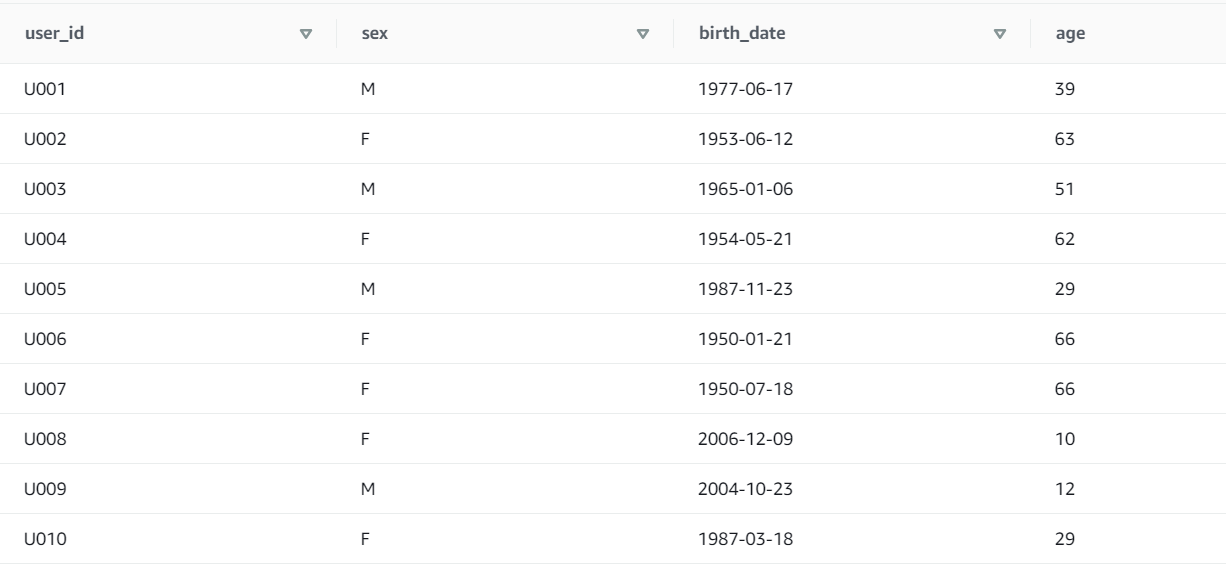Screen dimensions: 1226x573
Task: Select the U009 user_id cell
Action: click(x=45, y=489)
